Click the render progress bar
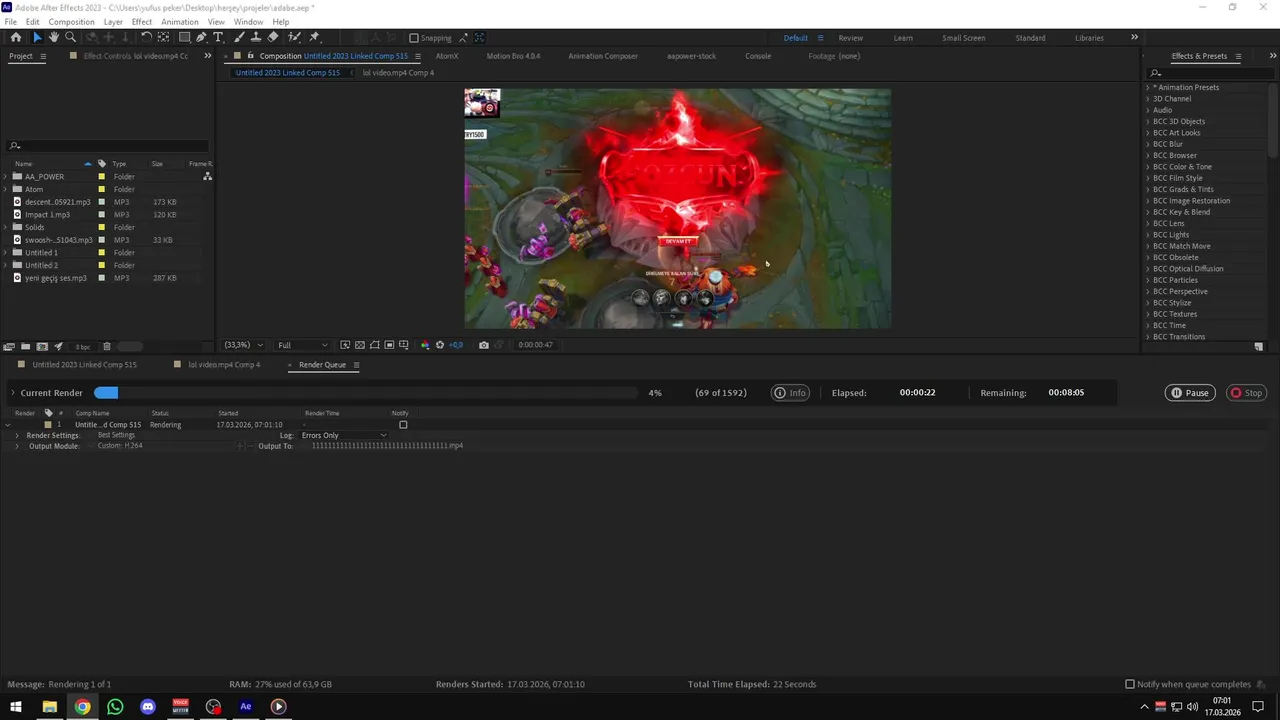1280x720 pixels. [x=365, y=393]
